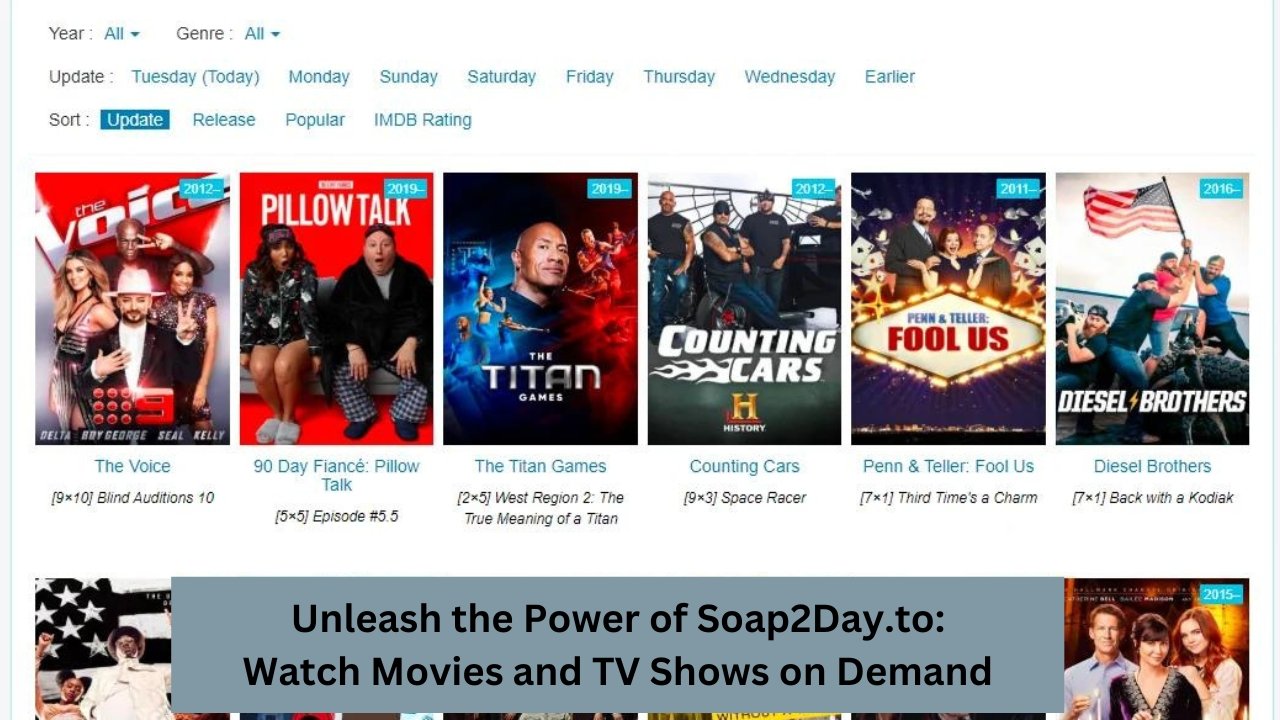Open the Year filter dropdown

(x=122, y=34)
